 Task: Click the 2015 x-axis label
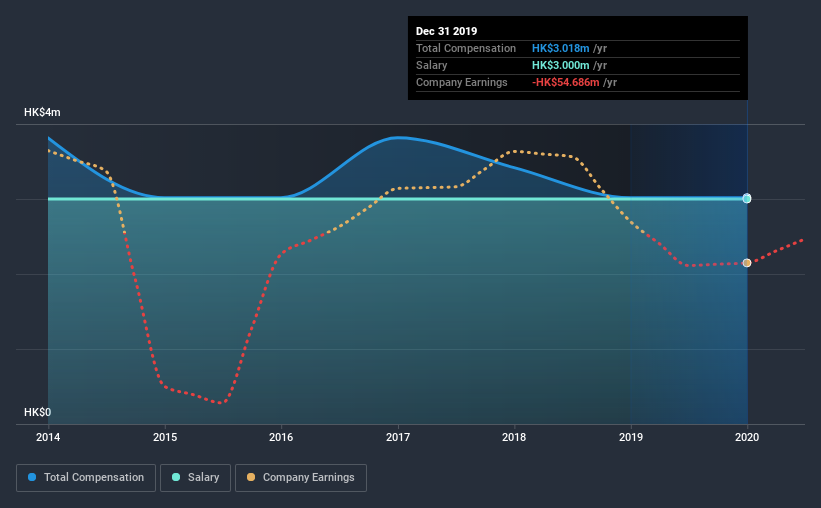(x=165, y=437)
